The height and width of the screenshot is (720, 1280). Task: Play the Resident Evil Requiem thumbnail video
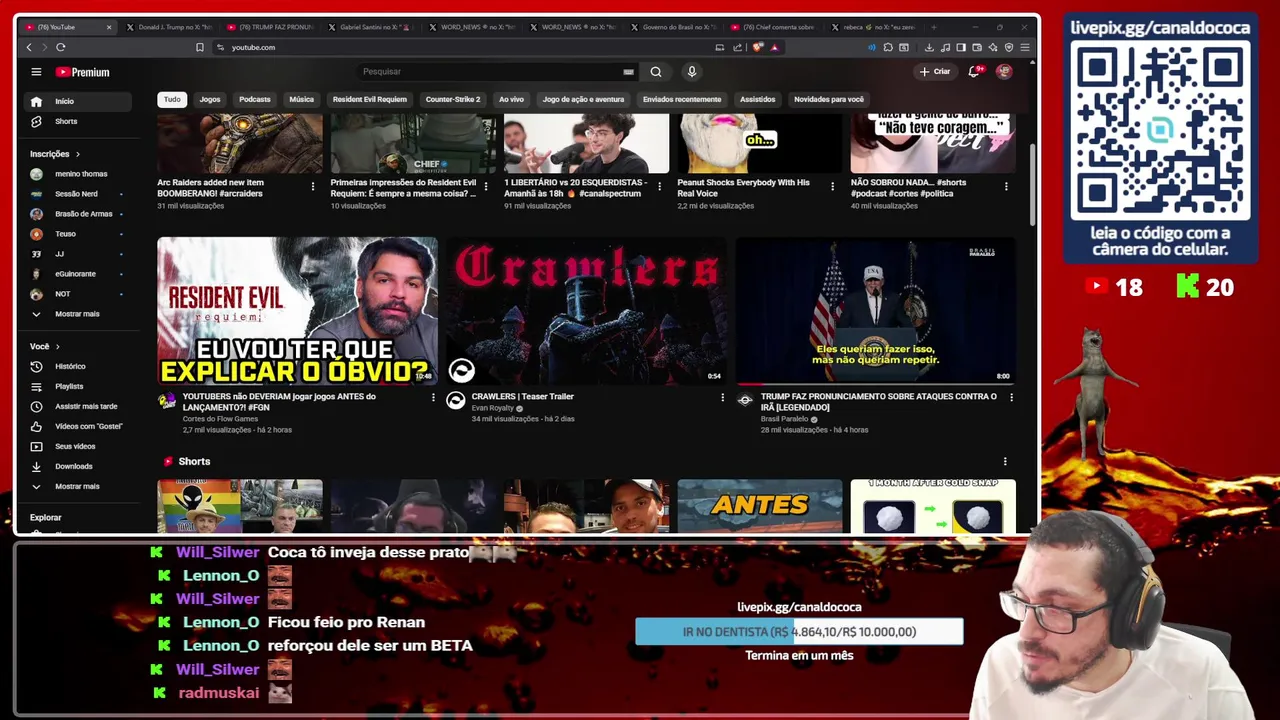tap(297, 310)
